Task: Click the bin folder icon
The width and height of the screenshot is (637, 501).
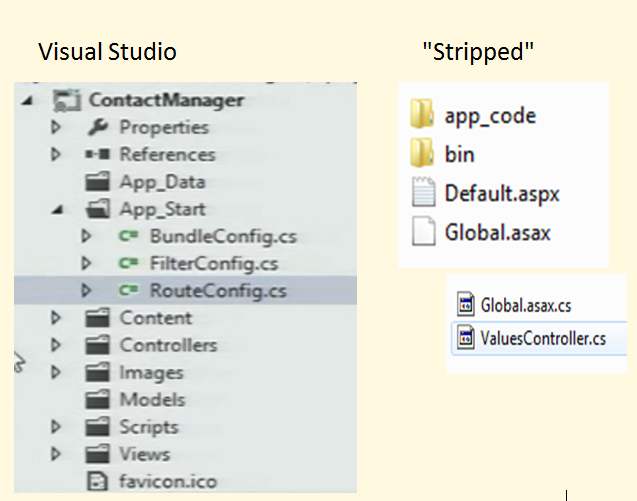Action: (x=422, y=154)
